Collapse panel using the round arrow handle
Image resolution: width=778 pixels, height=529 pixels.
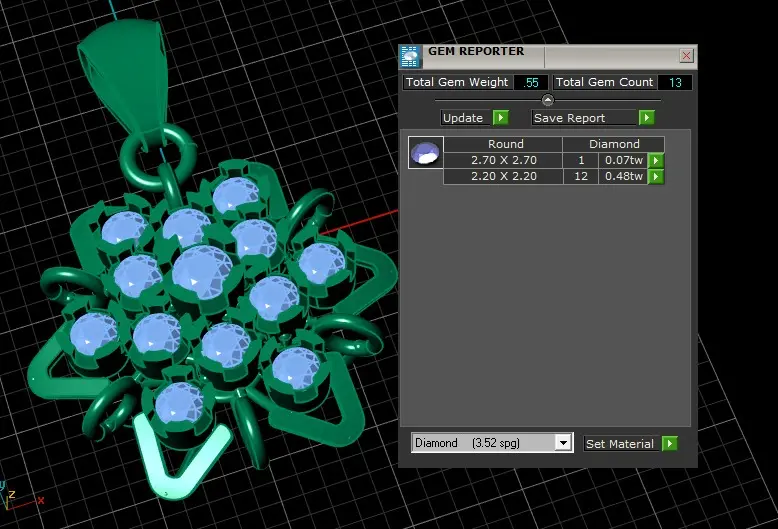tap(547, 100)
